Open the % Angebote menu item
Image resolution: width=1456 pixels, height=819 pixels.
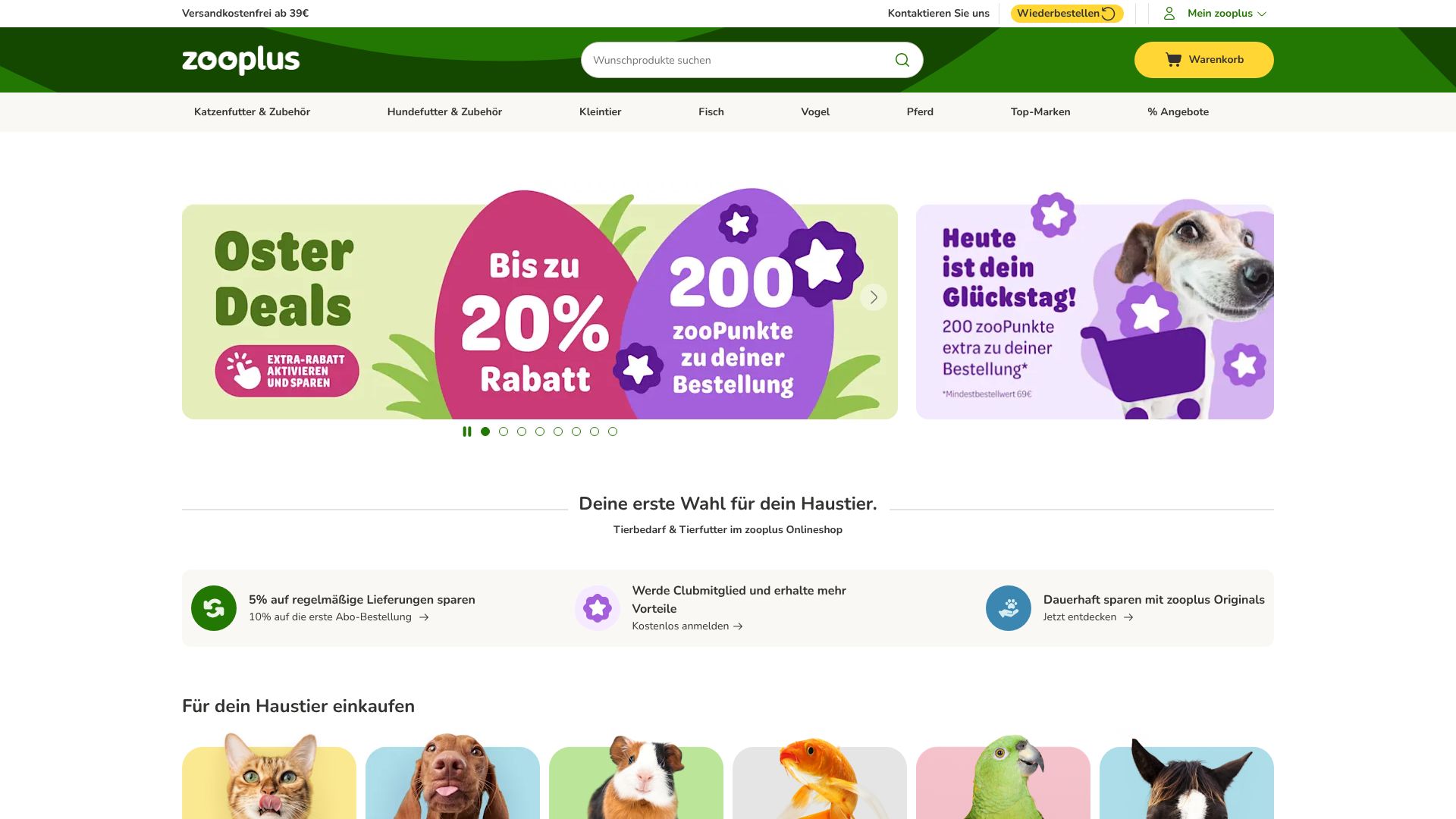[x=1178, y=111]
